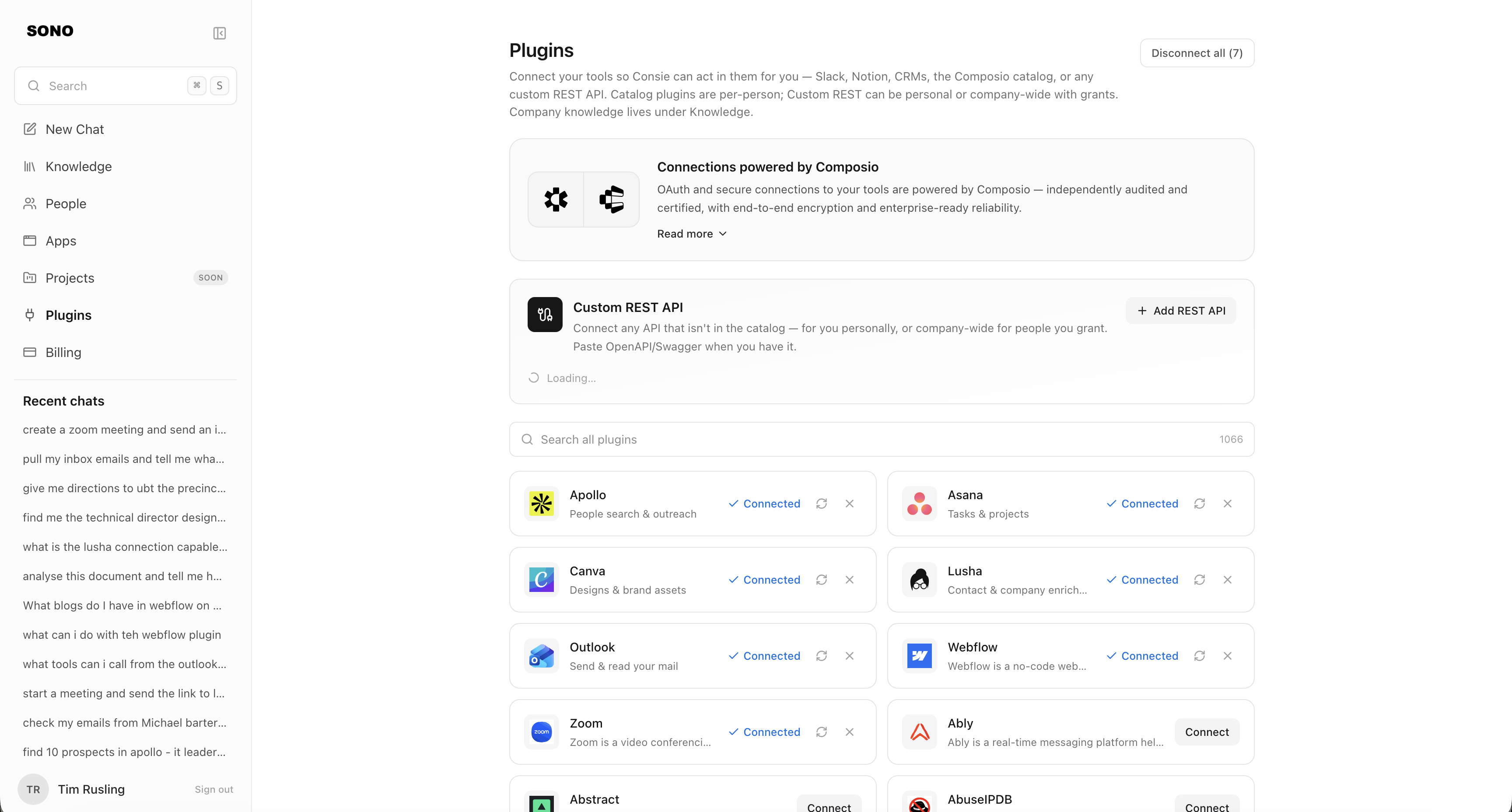
Task: Open the Plugins page
Action: 125,315
